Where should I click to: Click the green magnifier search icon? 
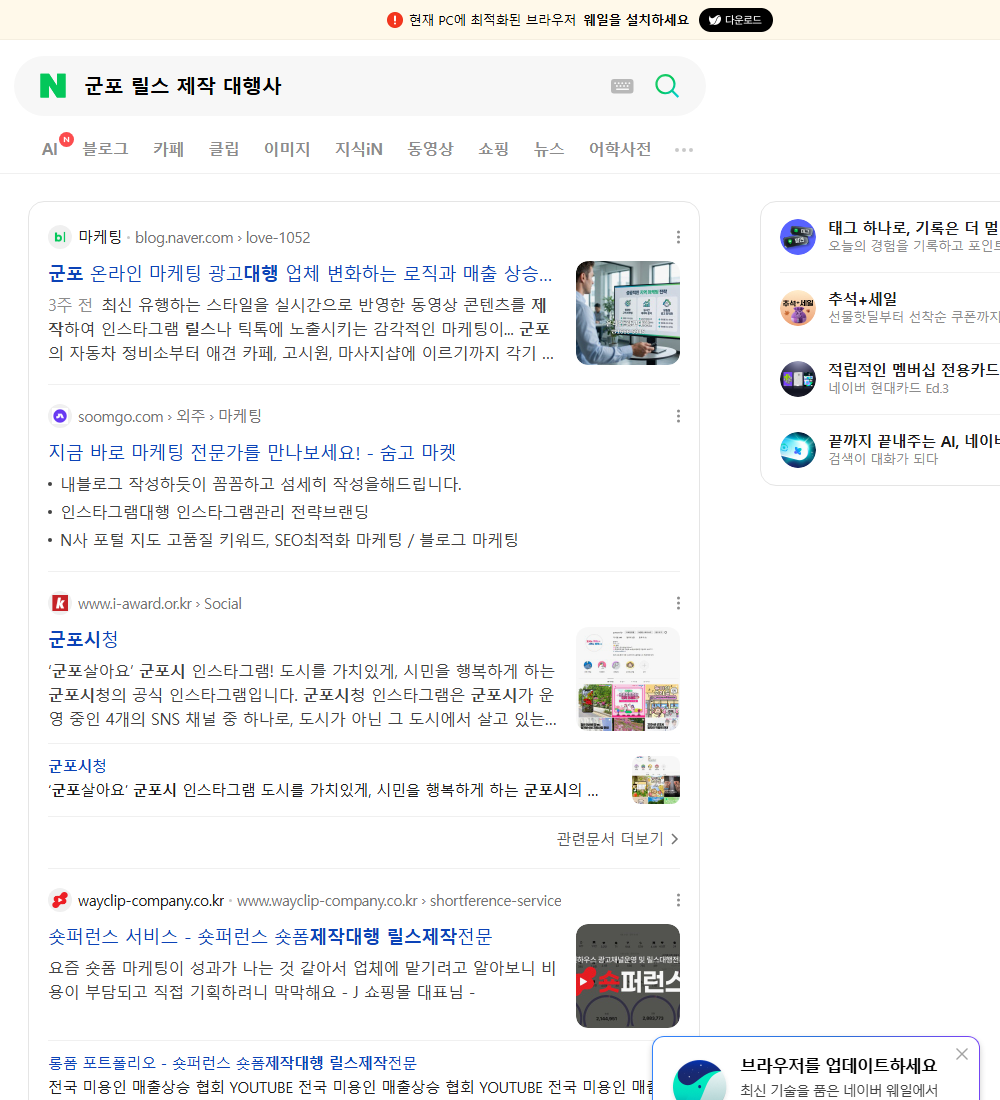pyautogui.click(x=667, y=86)
